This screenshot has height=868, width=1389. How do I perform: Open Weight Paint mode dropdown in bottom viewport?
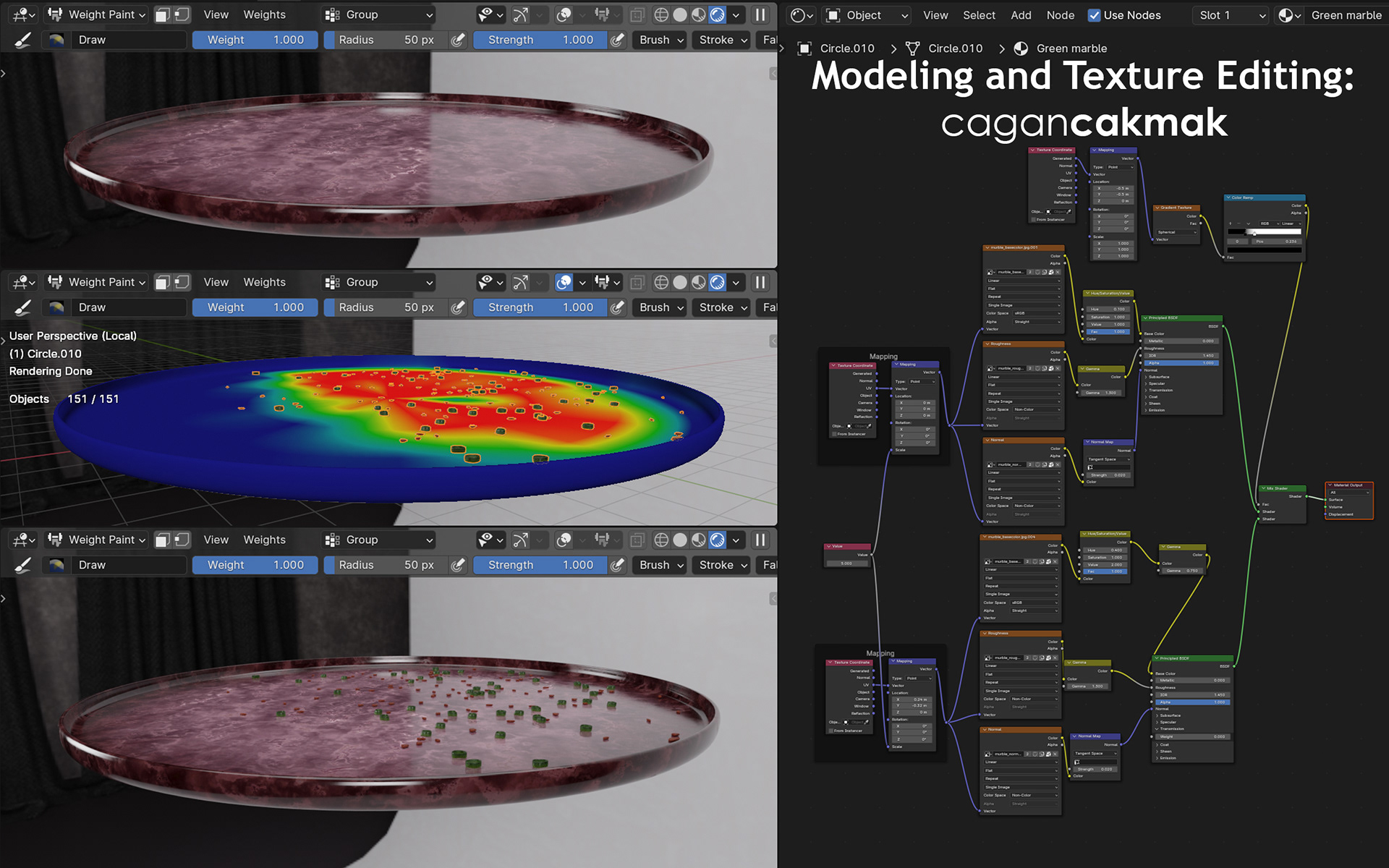coord(96,540)
